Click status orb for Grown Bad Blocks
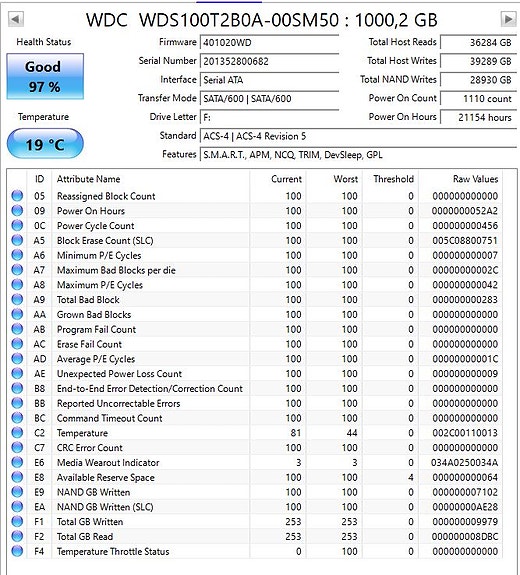The height and width of the screenshot is (575, 520). tap(17, 314)
